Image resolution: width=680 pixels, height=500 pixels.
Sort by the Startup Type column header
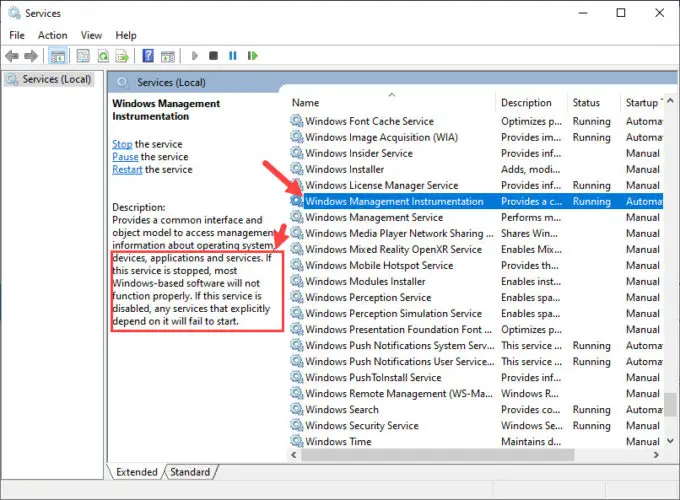pyautogui.click(x=642, y=102)
